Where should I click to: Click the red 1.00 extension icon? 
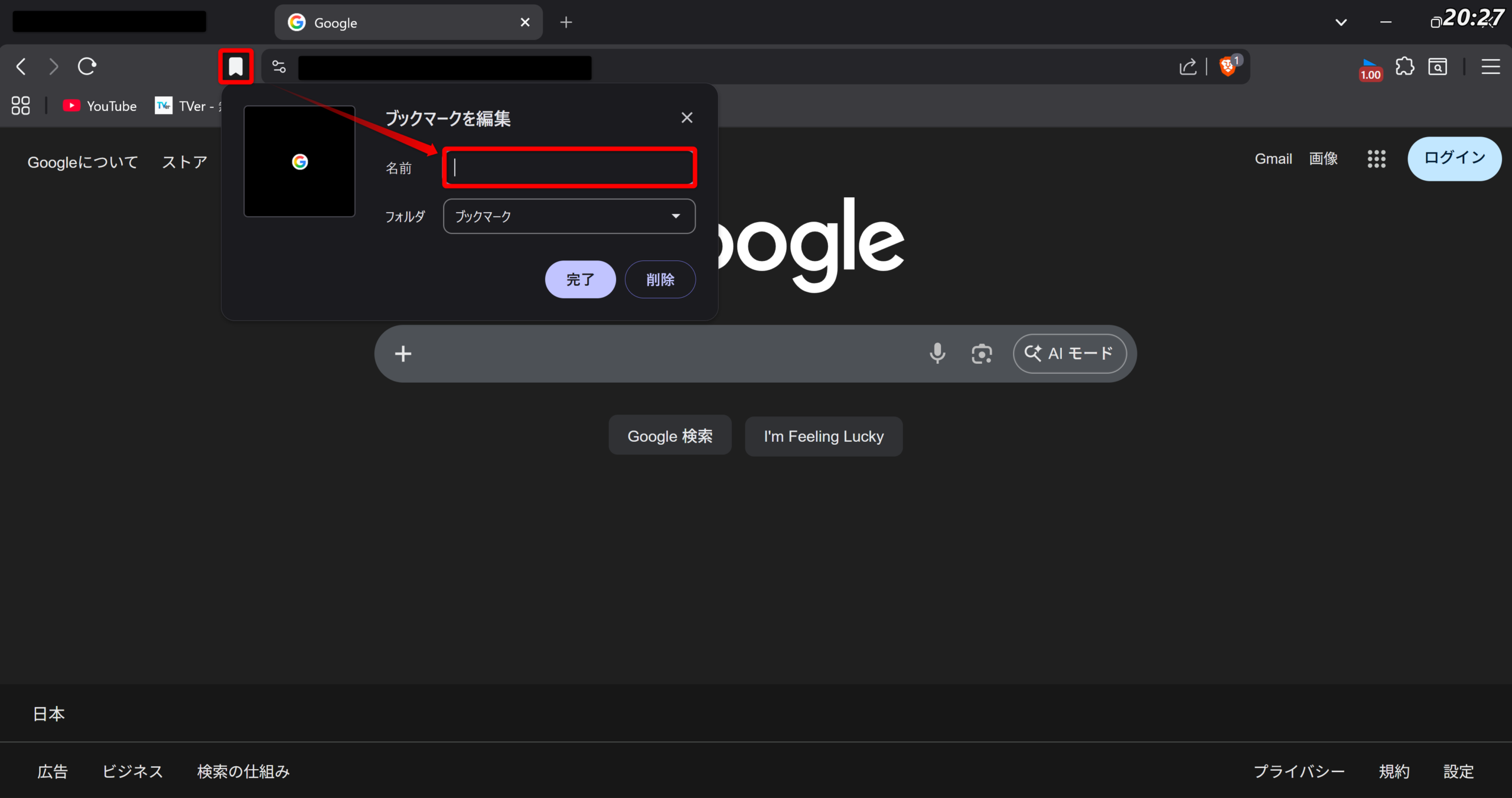tap(1370, 70)
